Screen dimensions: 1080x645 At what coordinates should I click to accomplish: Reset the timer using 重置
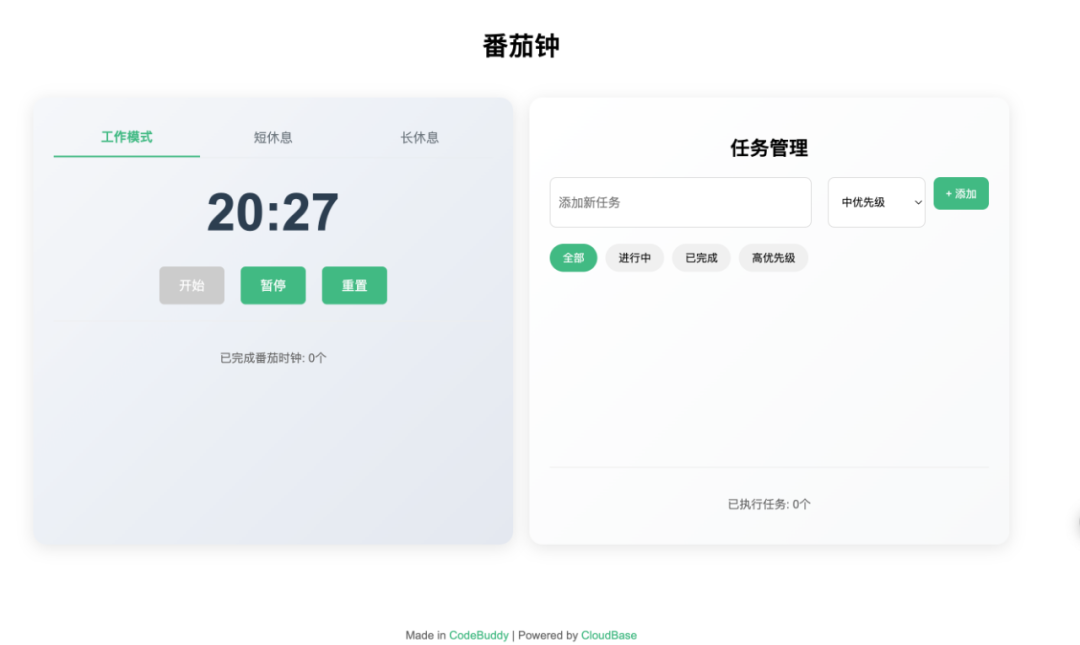point(354,285)
